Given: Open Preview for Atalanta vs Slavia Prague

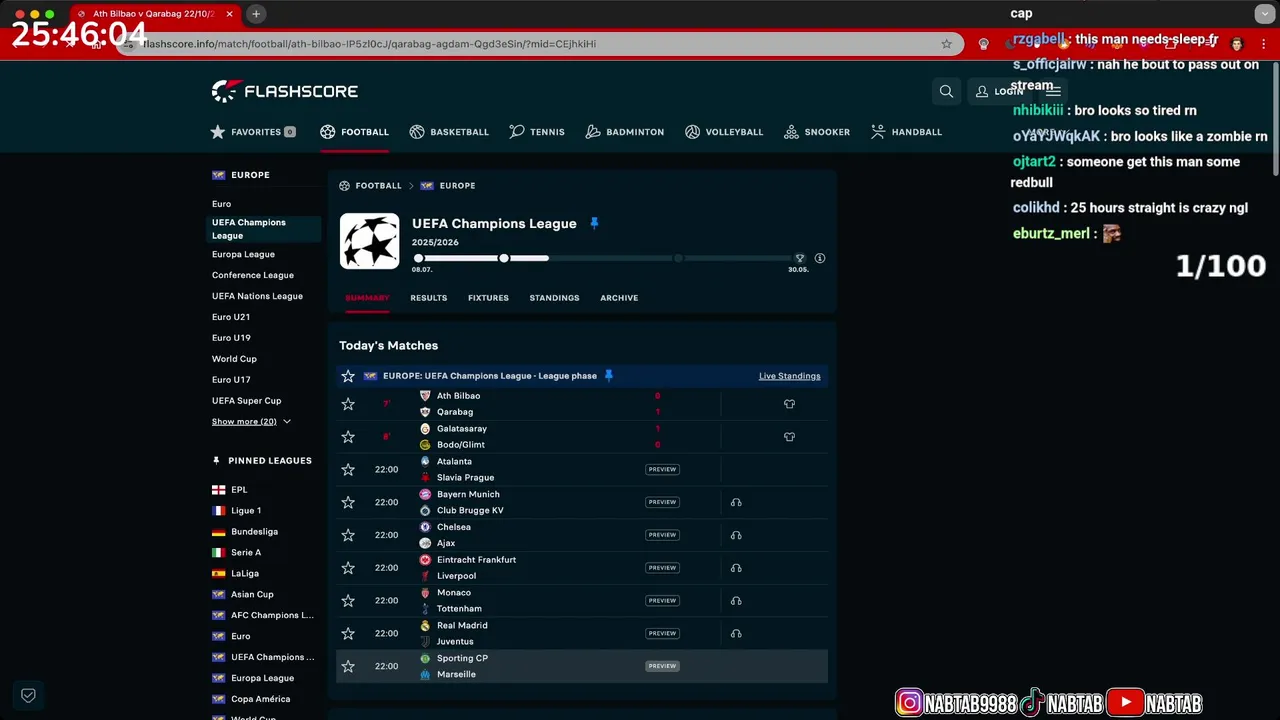Looking at the screenshot, I should click(662, 470).
